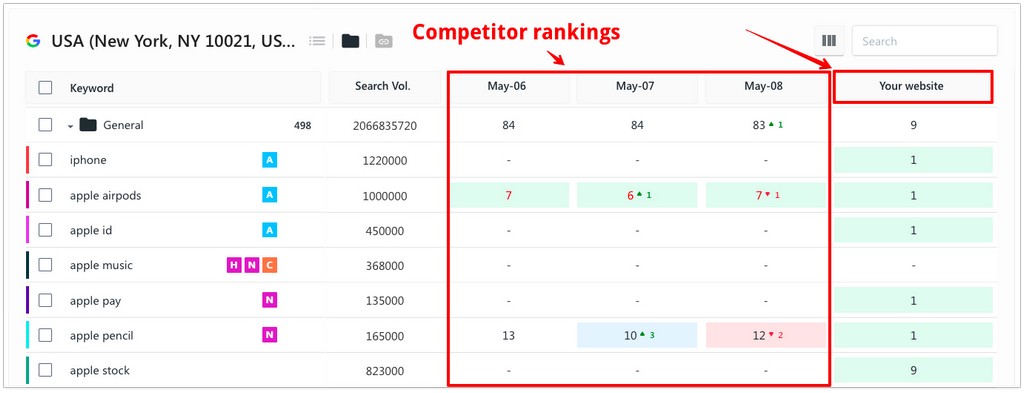Click the General folder name
The height and width of the screenshot is (393, 1024).
(x=123, y=125)
